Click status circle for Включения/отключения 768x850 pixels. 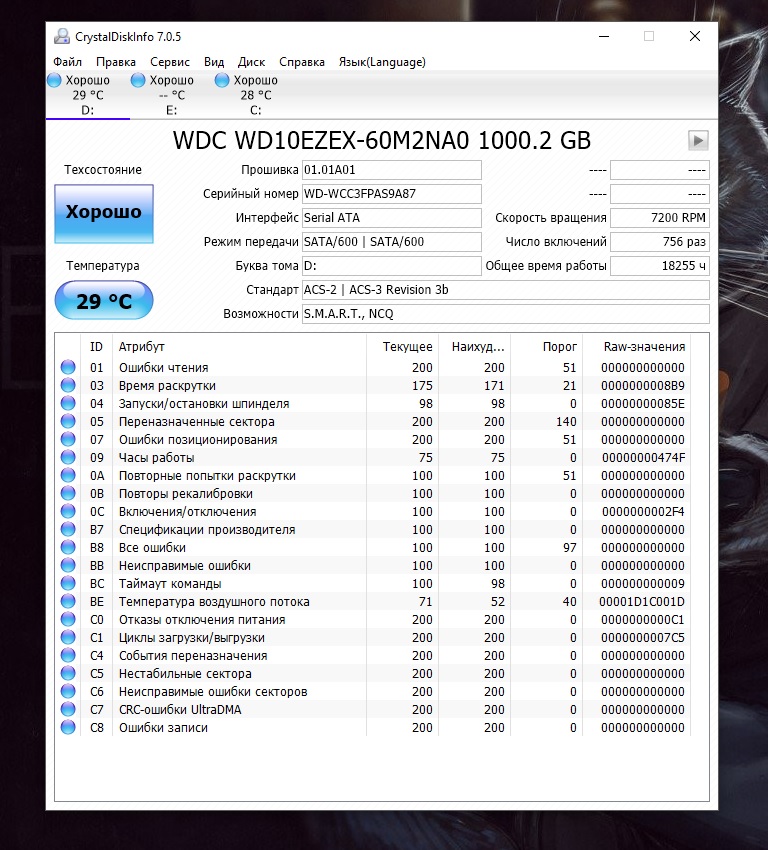[68, 511]
